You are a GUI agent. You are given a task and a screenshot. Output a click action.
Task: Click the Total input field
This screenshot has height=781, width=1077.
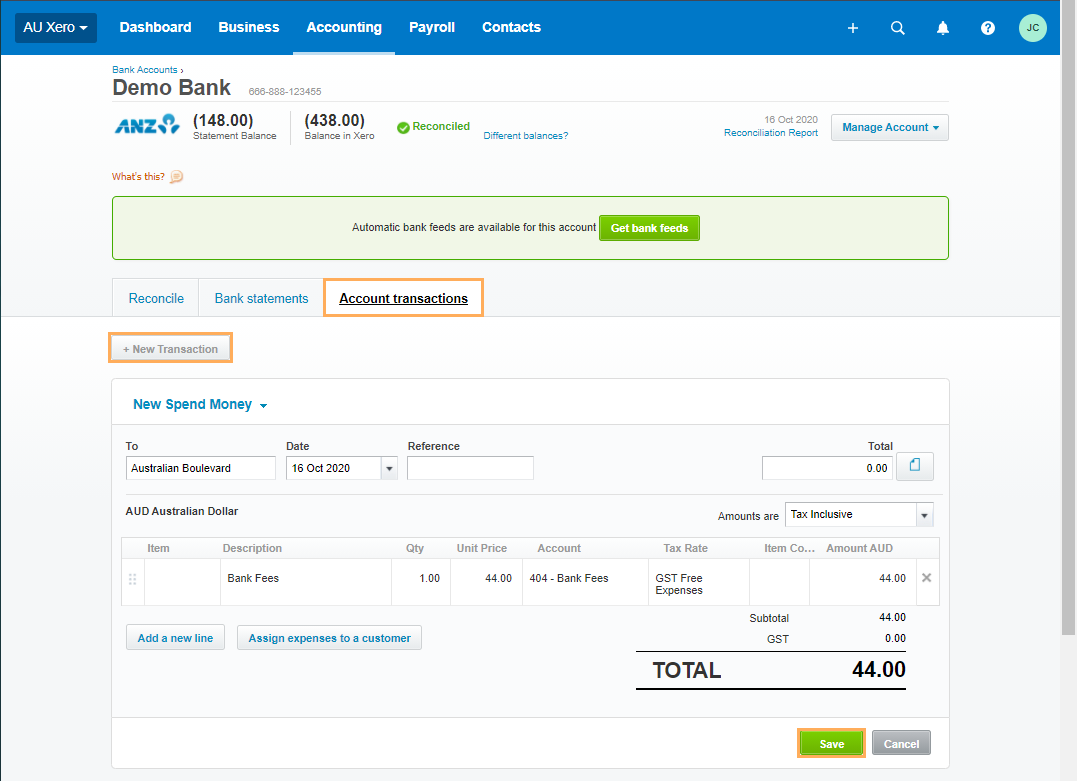(827, 468)
